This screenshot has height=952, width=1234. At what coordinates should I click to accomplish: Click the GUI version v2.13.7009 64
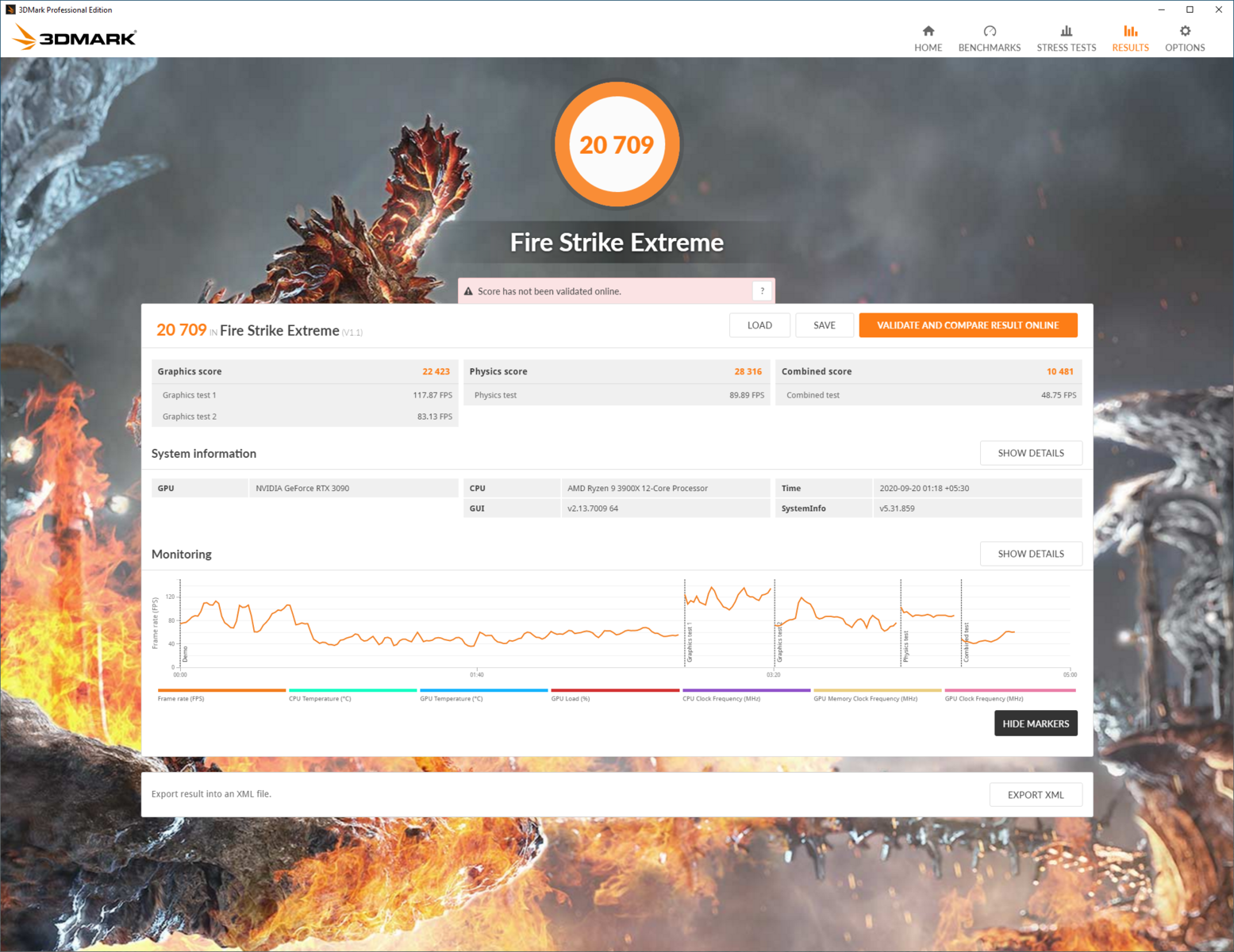(593, 509)
